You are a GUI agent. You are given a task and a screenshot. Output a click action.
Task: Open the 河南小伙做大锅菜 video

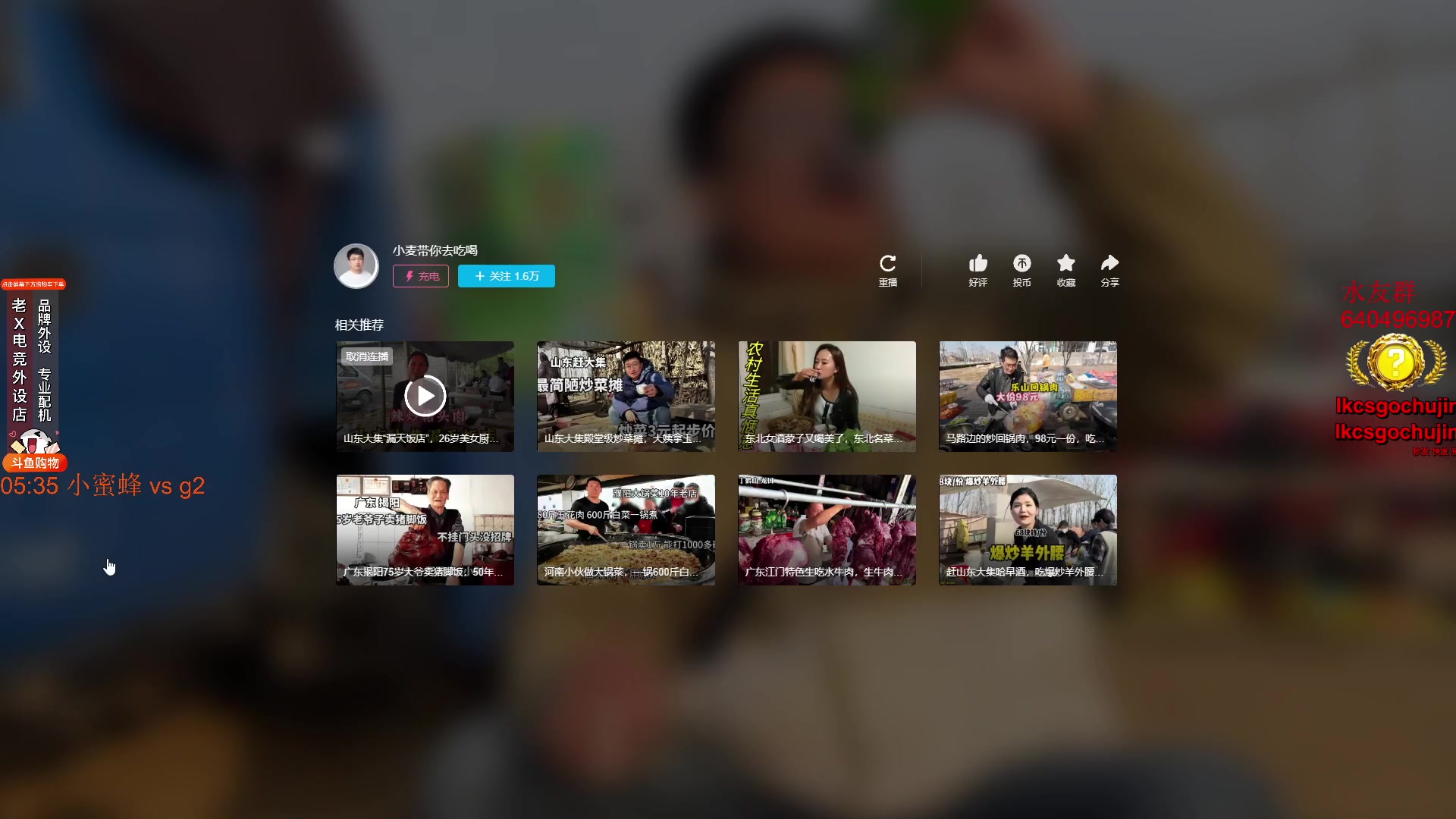tap(626, 530)
